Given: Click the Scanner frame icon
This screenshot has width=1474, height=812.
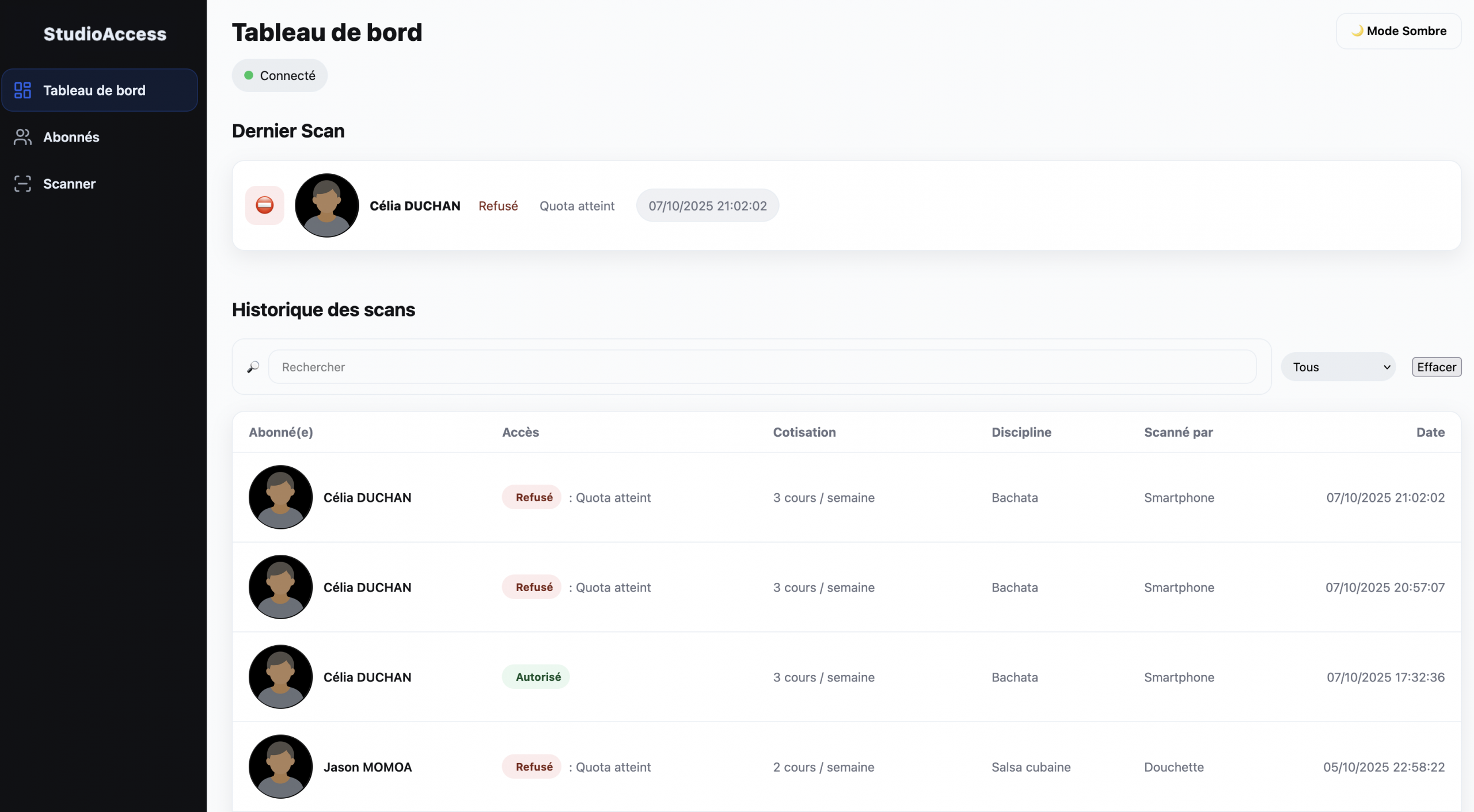Looking at the screenshot, I should click(x=22, y=184).
